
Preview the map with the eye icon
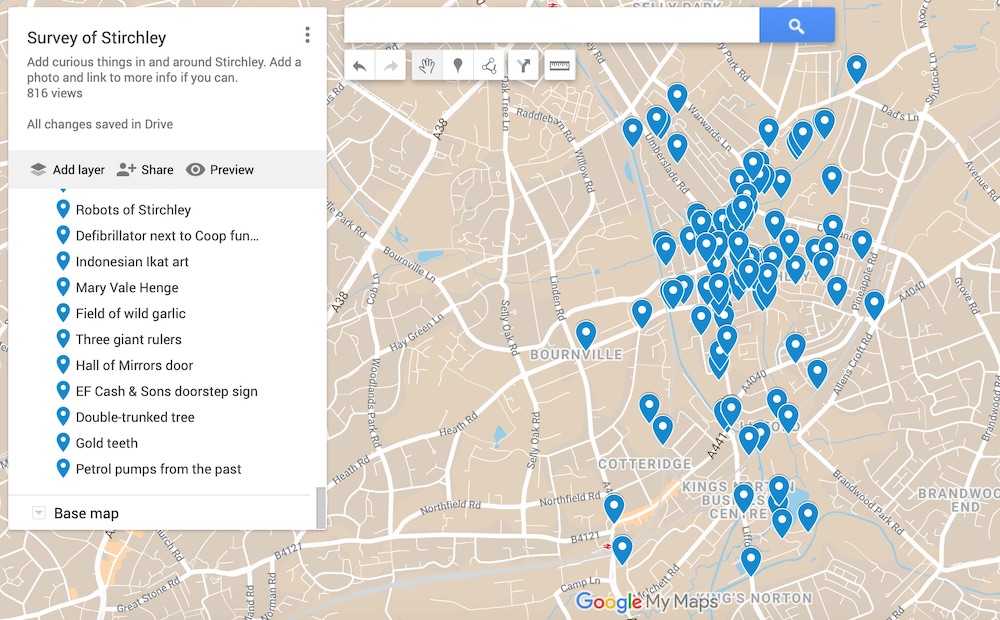(x=220, y=170)
